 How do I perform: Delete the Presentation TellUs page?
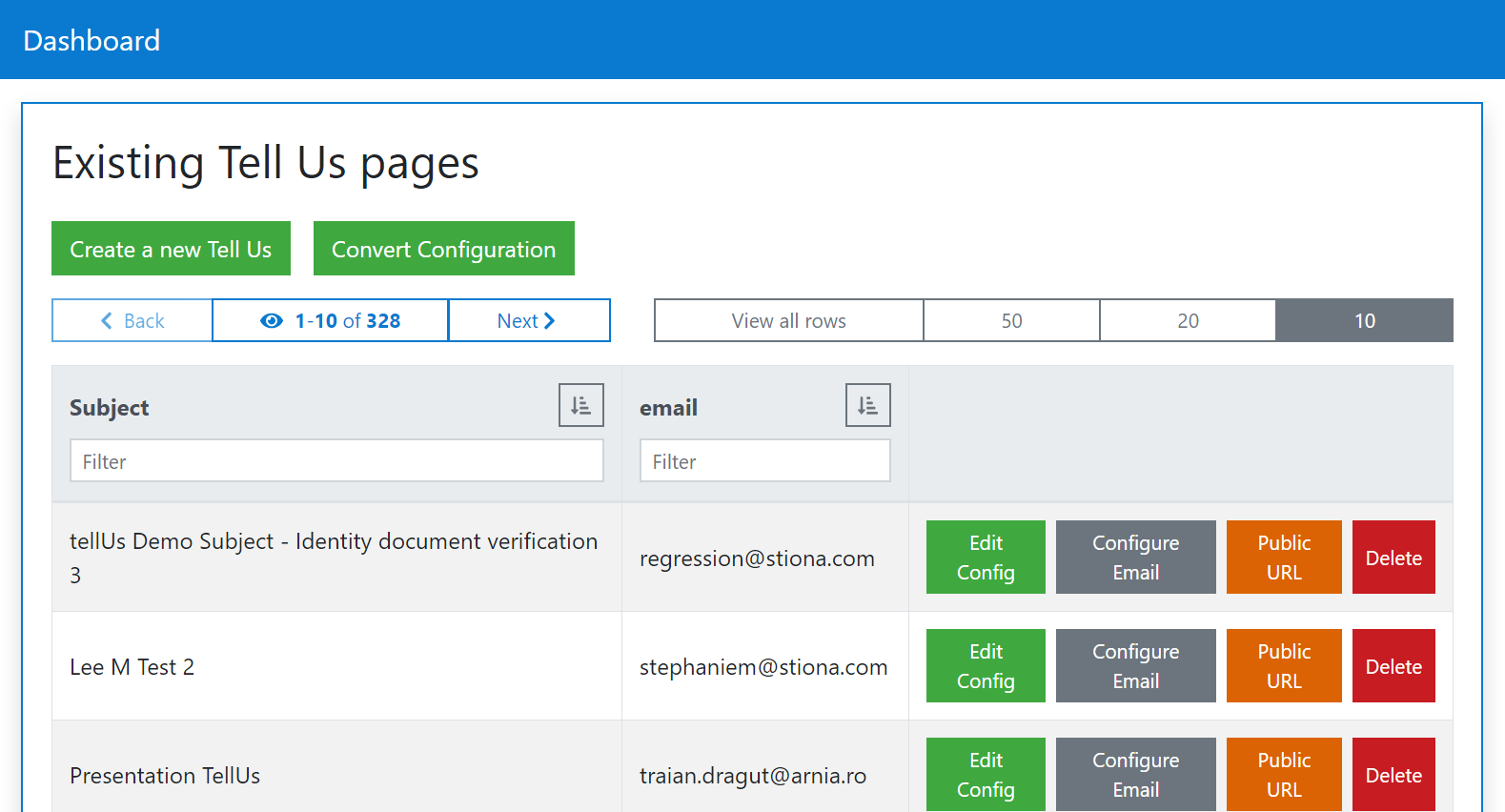click(1393, 774)
